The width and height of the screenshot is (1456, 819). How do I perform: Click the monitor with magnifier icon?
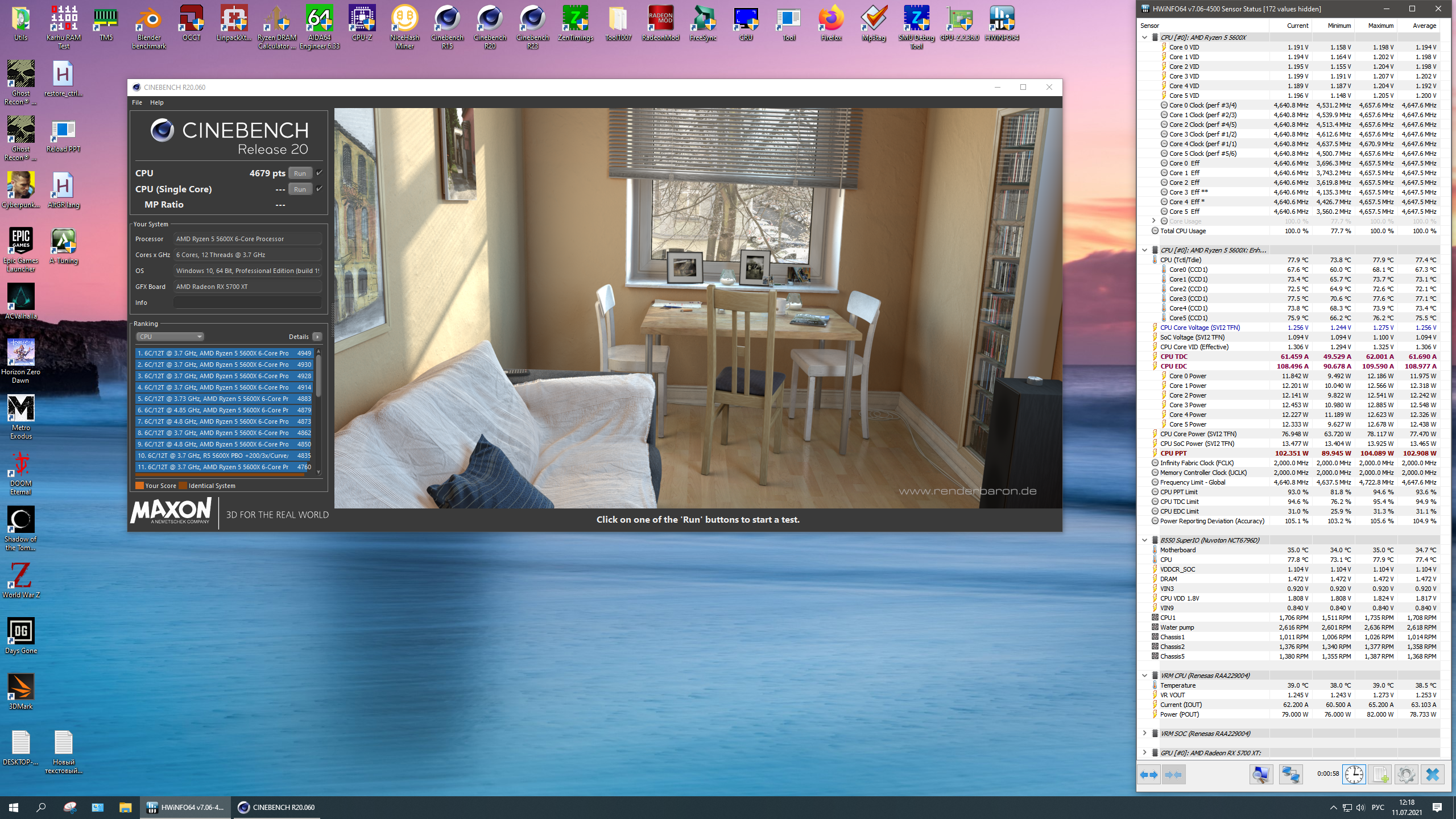[x=1260, y=775]
